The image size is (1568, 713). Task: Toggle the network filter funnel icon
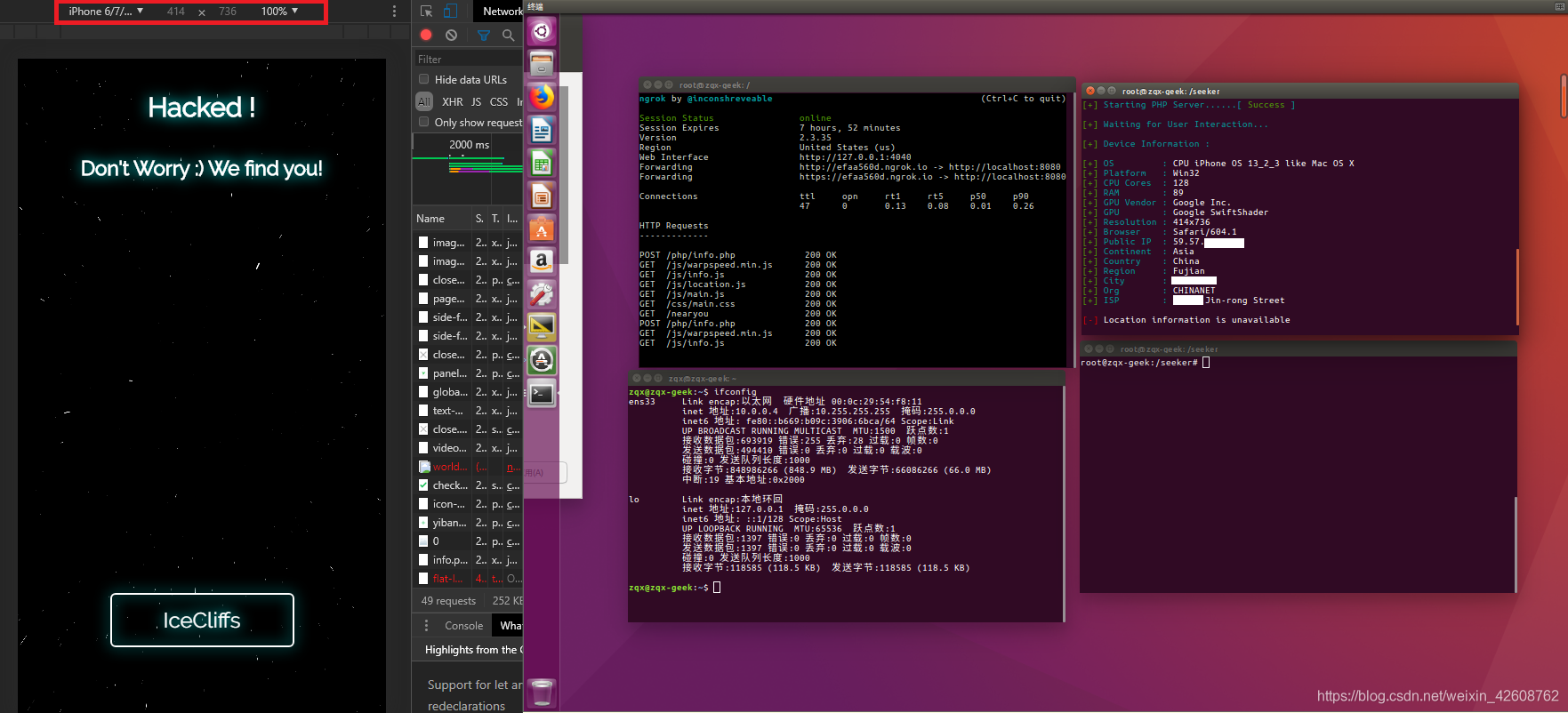484,35
